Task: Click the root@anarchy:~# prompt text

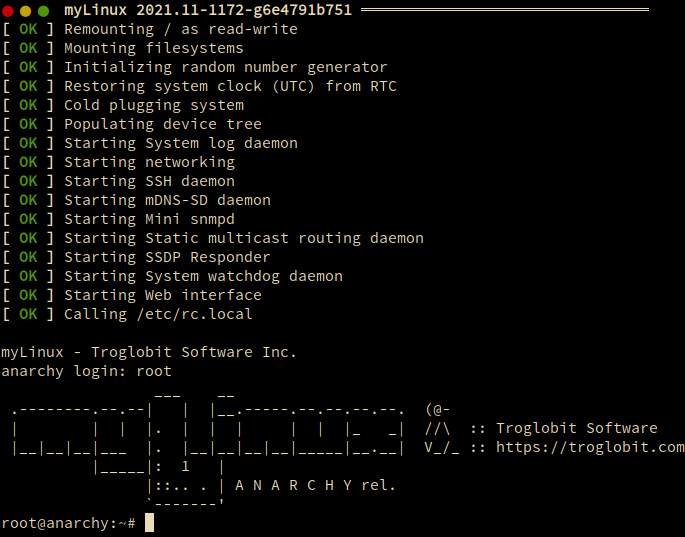Action: tap(68, 523)
